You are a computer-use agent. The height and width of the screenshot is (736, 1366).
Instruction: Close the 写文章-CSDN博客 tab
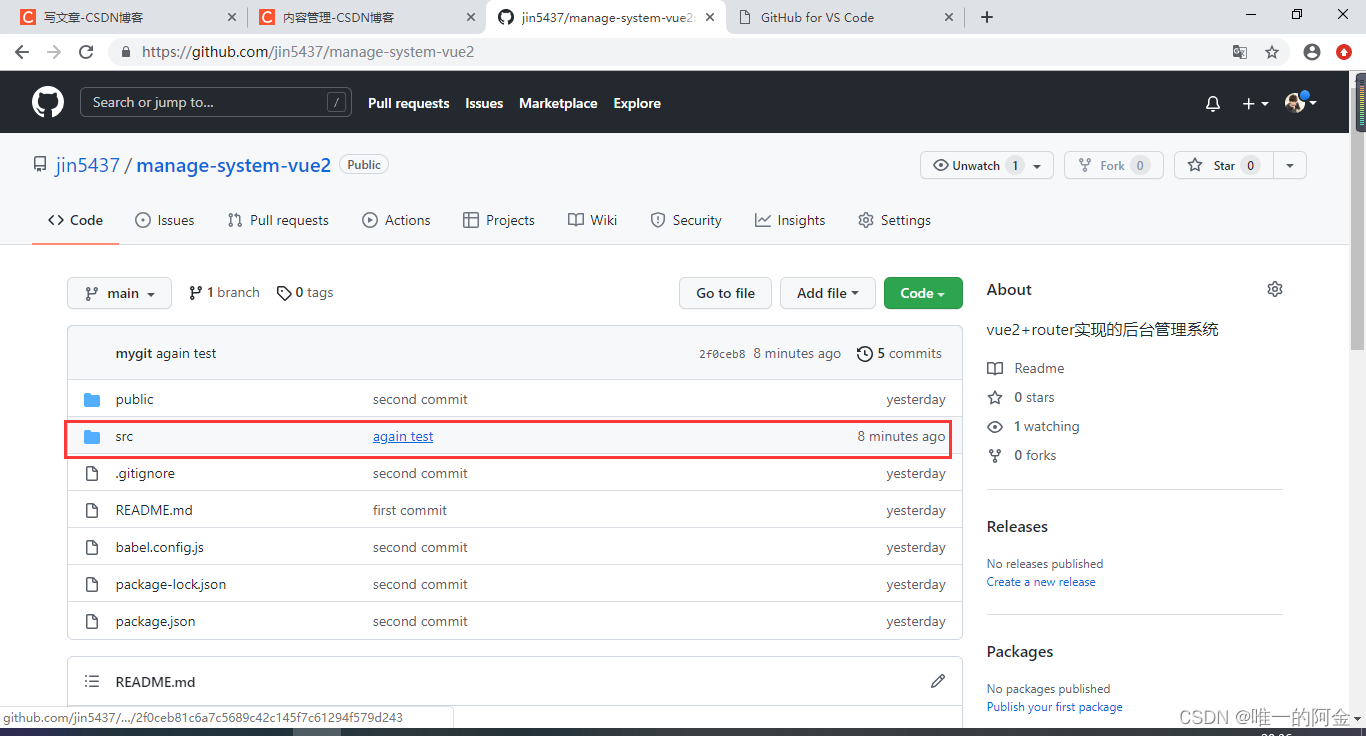232,17
